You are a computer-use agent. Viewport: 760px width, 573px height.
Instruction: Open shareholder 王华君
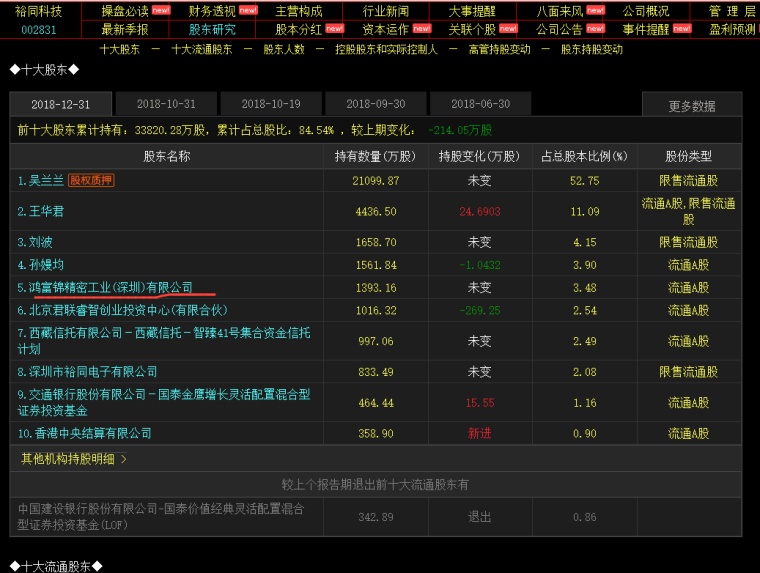46,211
